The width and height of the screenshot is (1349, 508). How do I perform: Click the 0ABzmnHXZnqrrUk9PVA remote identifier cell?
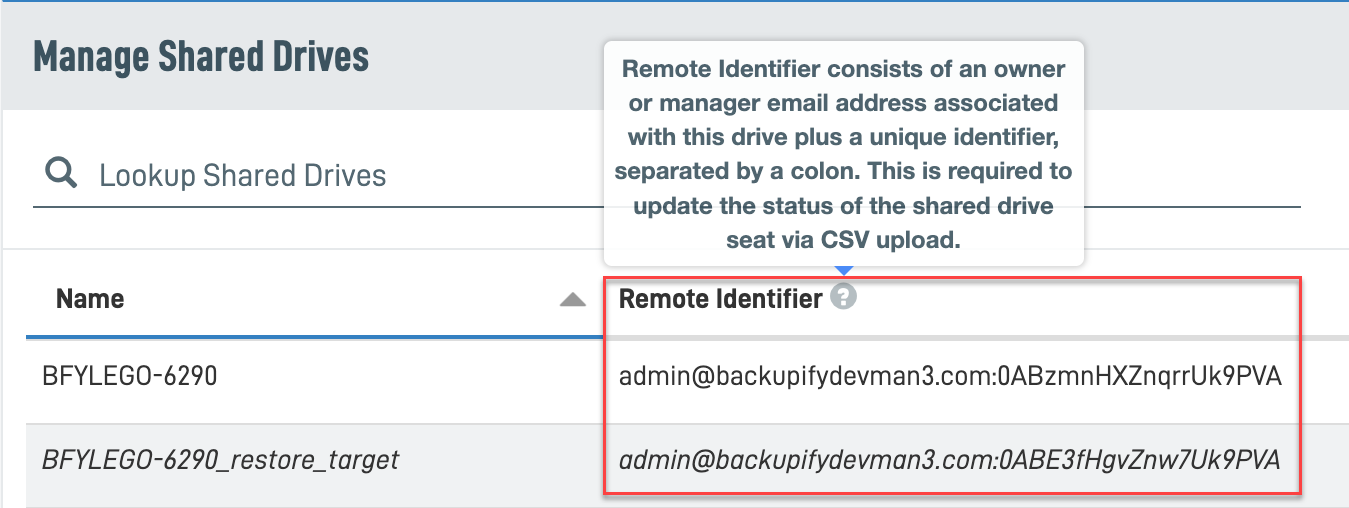950,377
